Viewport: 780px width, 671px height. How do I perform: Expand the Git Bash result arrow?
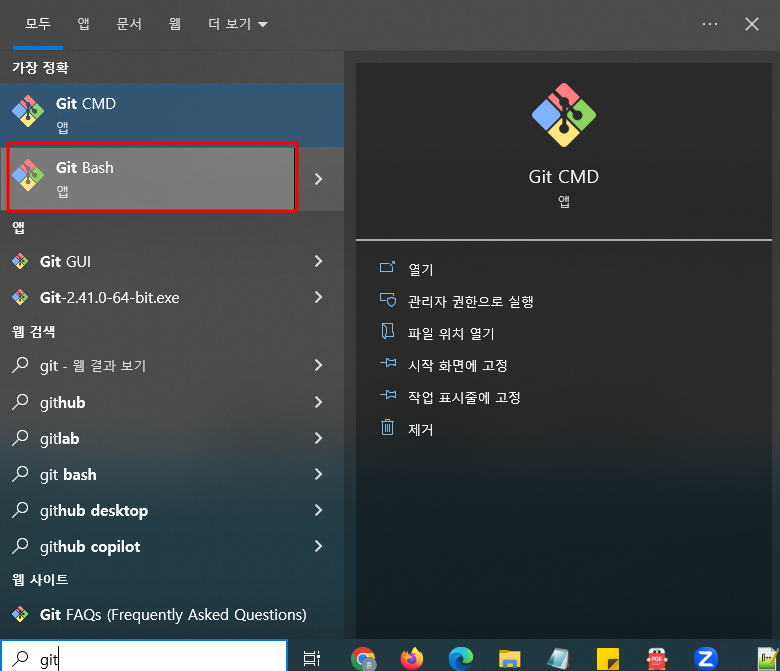(319, 179)
